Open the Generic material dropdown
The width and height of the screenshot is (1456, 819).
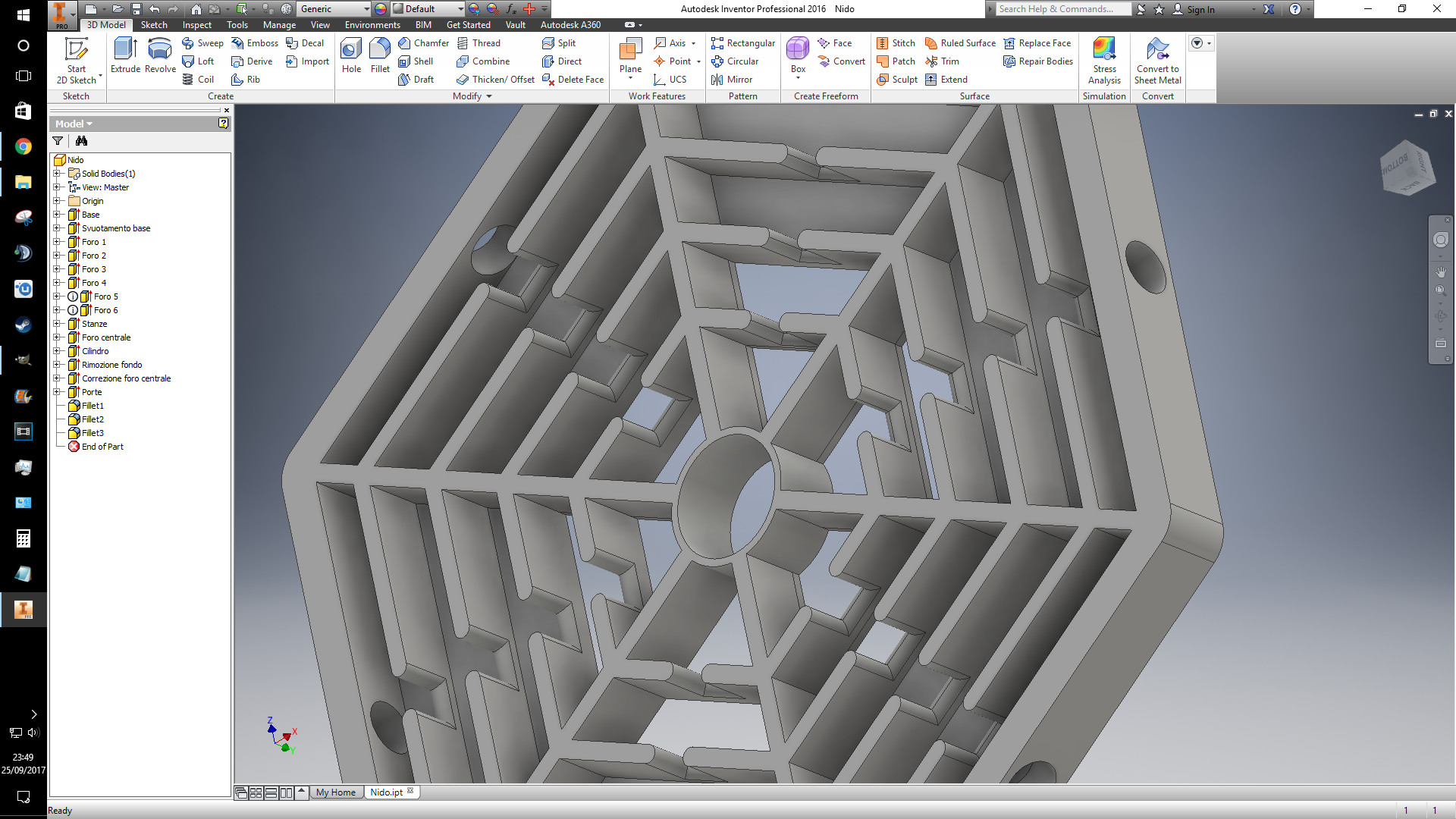click(366, 9)
